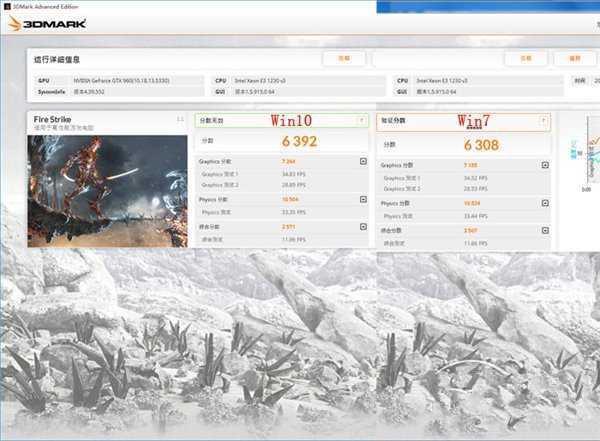Click the monitoring chart at the right edge

coord(592,152)
